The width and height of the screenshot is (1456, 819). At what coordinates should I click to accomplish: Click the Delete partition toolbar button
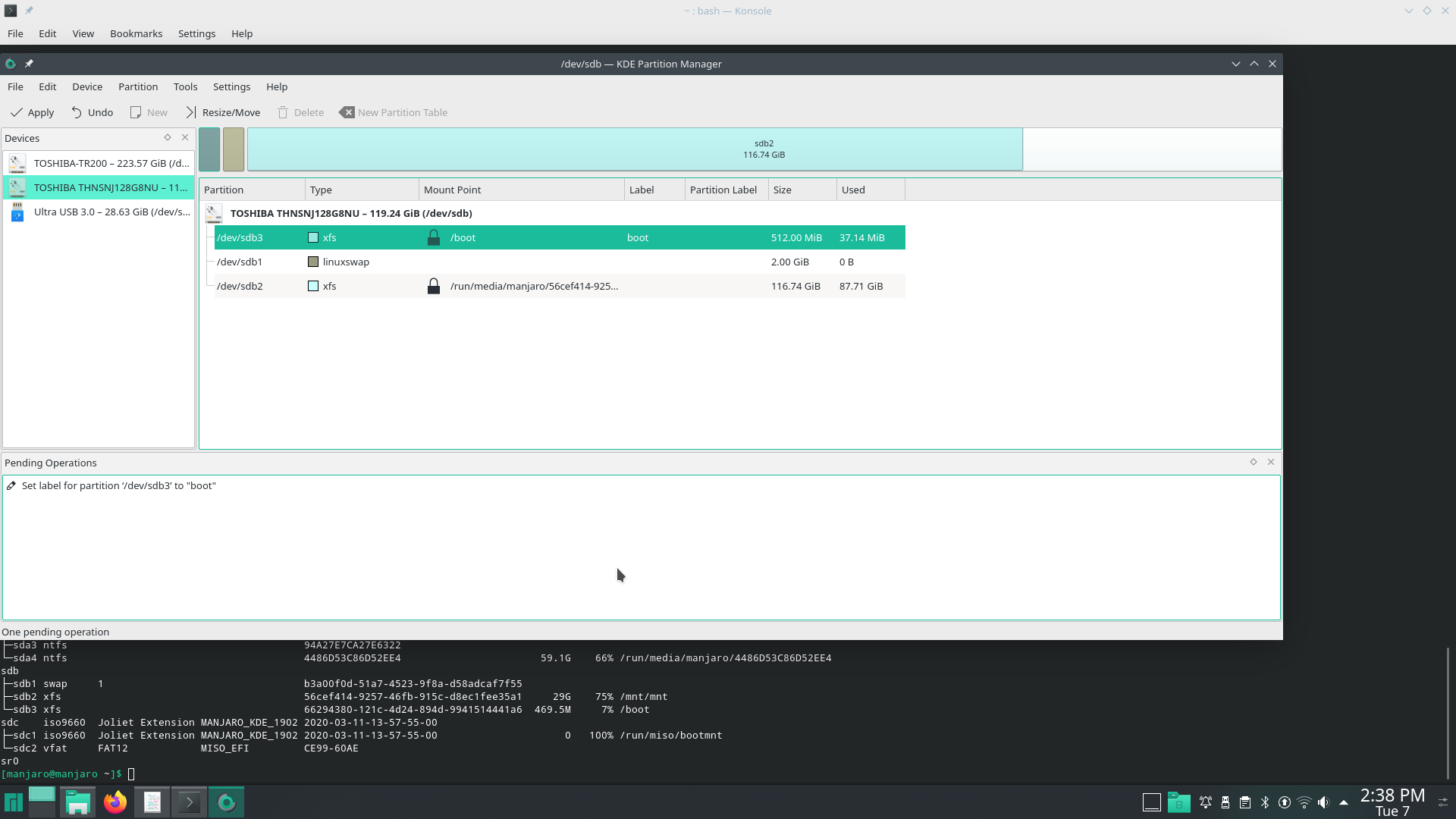(x=301, y=112)
